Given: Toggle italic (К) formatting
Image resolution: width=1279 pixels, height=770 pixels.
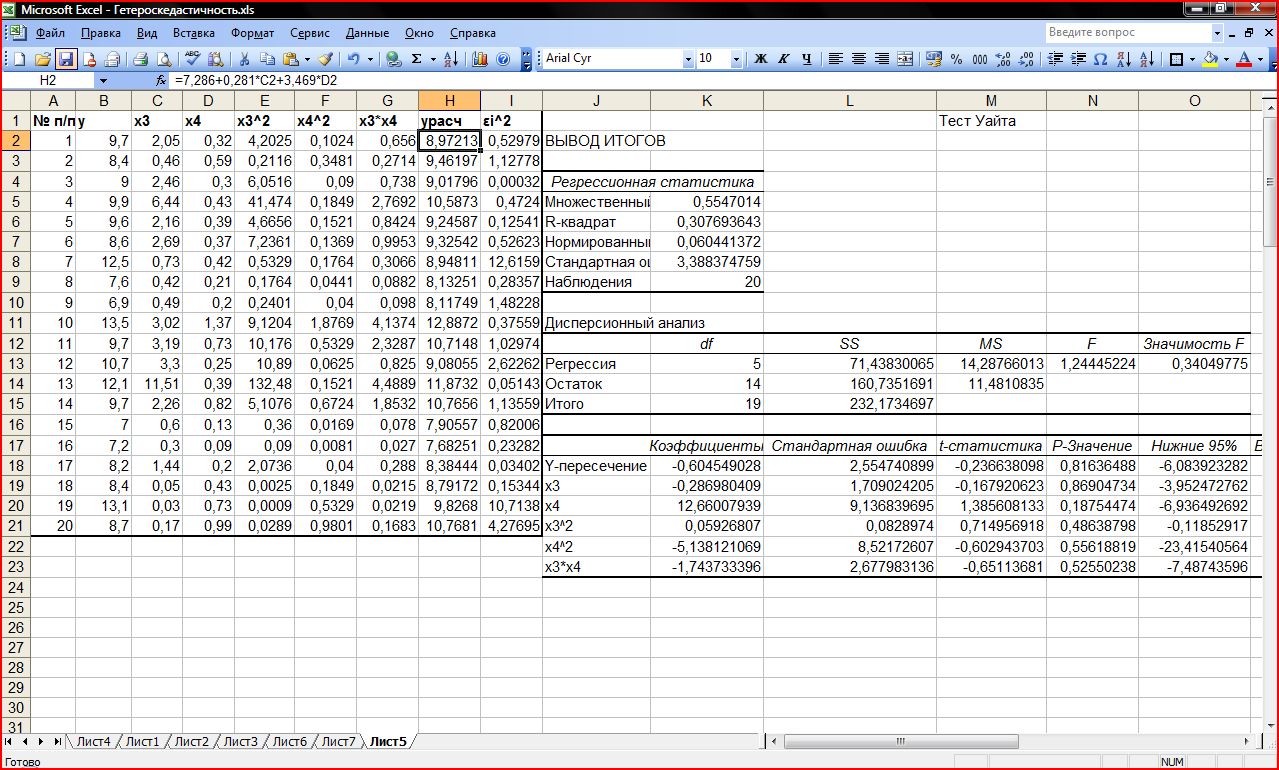Looking at the screenshot, I should [783, 59].
